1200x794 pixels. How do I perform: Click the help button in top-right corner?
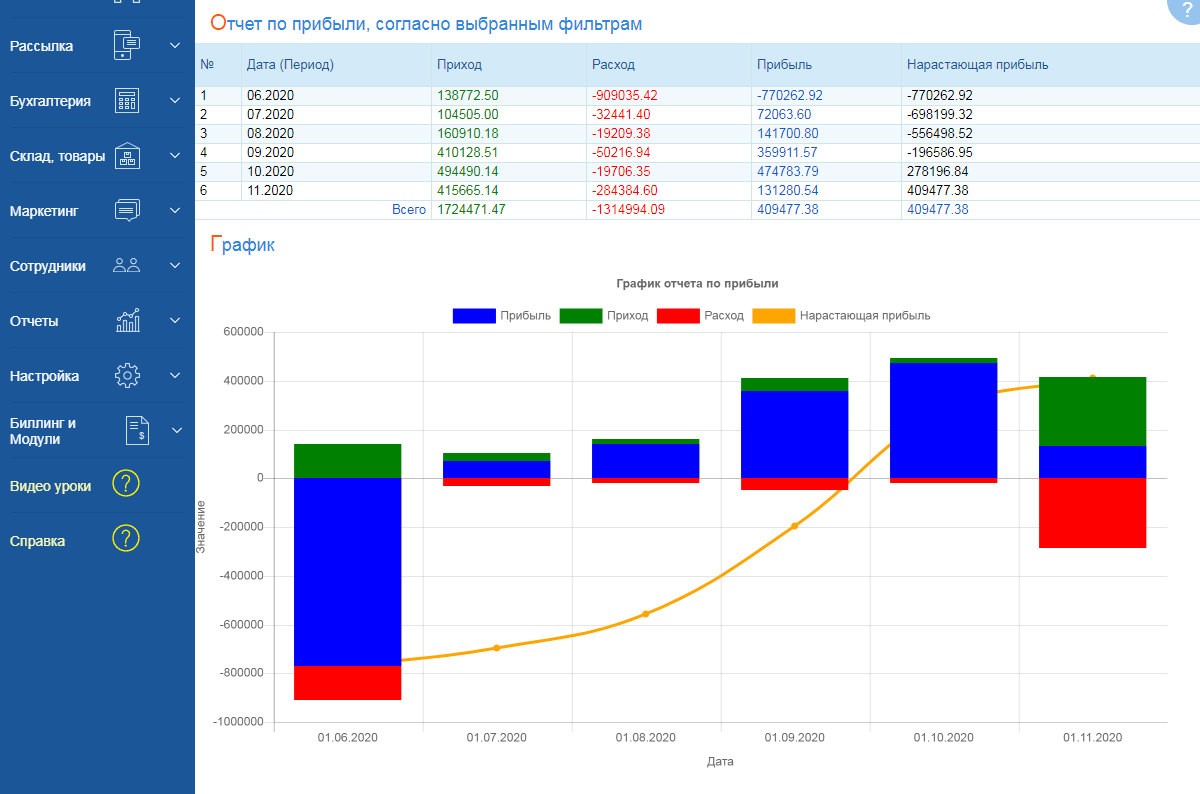[1186, 10]
